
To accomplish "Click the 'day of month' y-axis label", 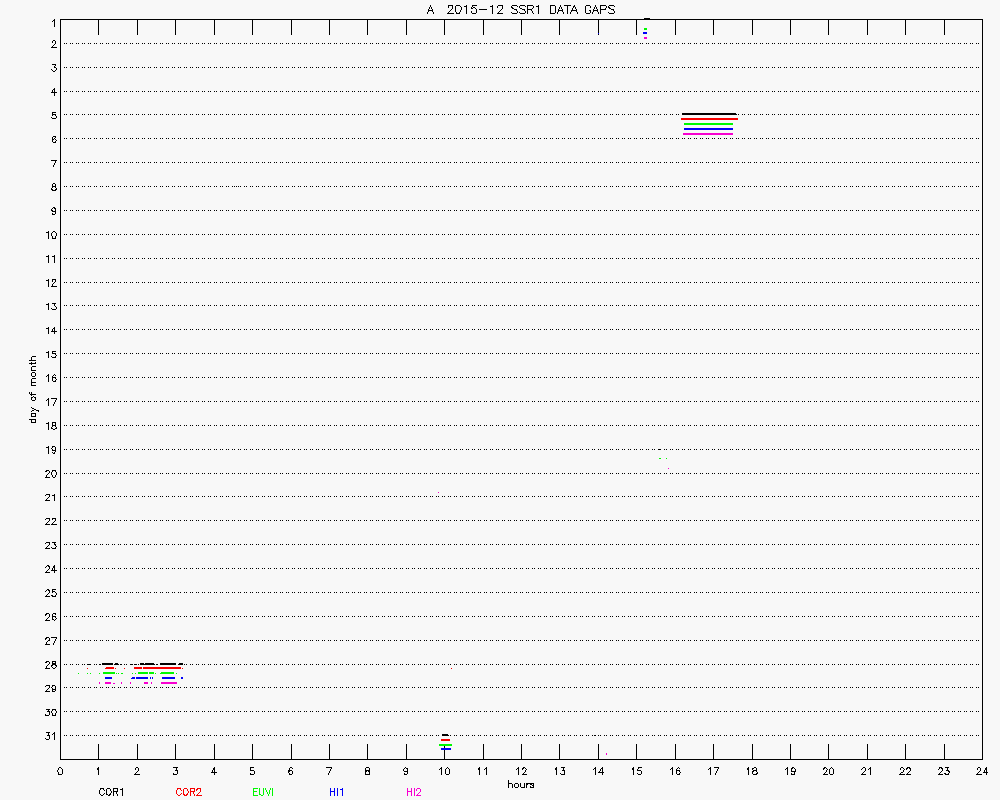I will pos(33,389).
